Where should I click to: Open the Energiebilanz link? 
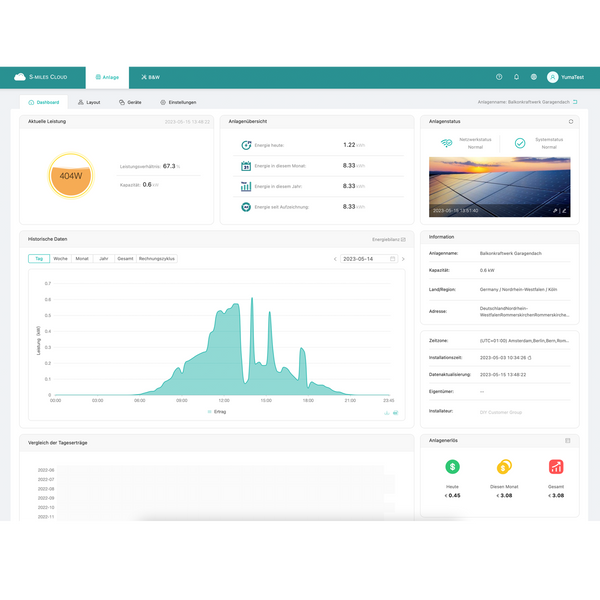389,240
